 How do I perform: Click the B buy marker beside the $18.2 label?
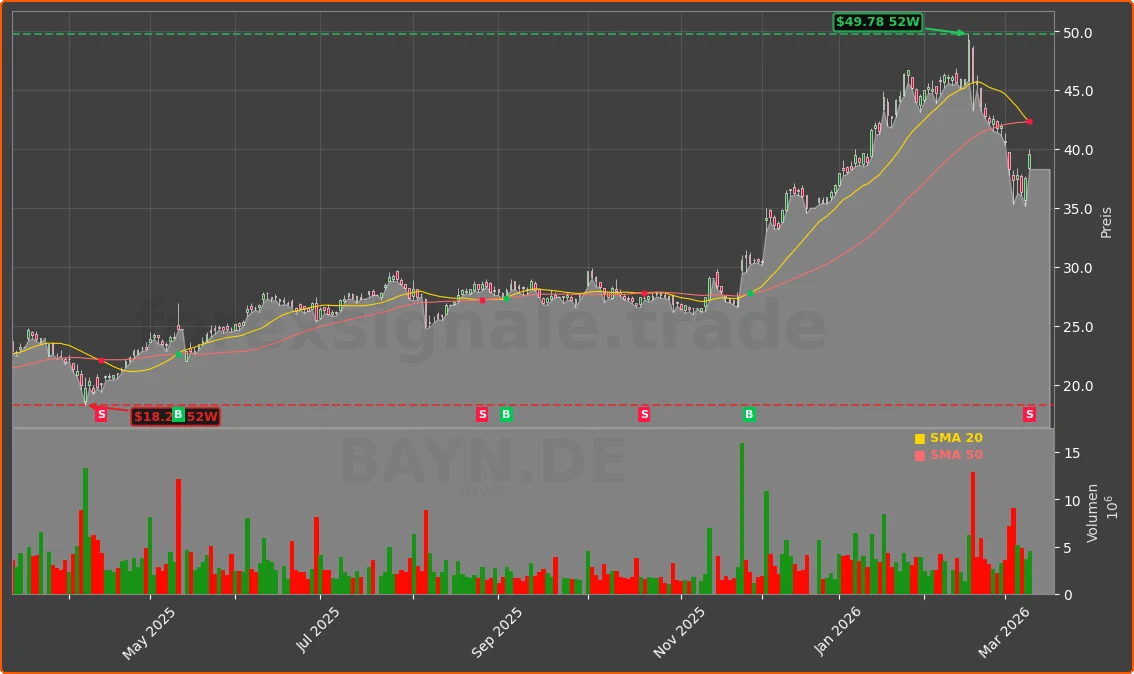[x=178, y=414]
